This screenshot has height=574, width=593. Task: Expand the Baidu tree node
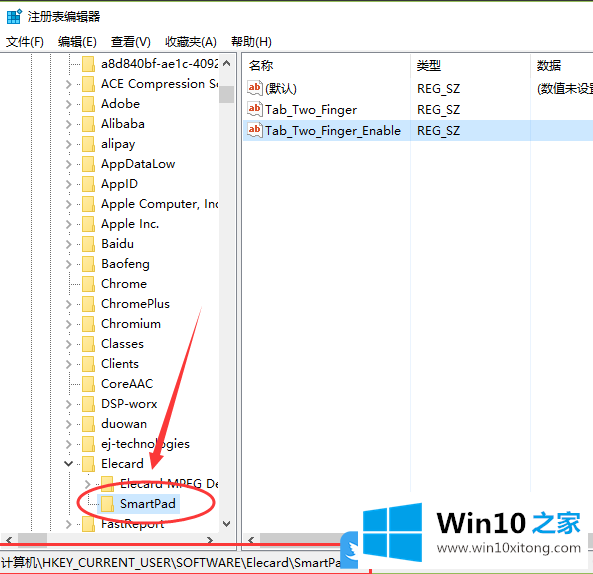point(68,244)
